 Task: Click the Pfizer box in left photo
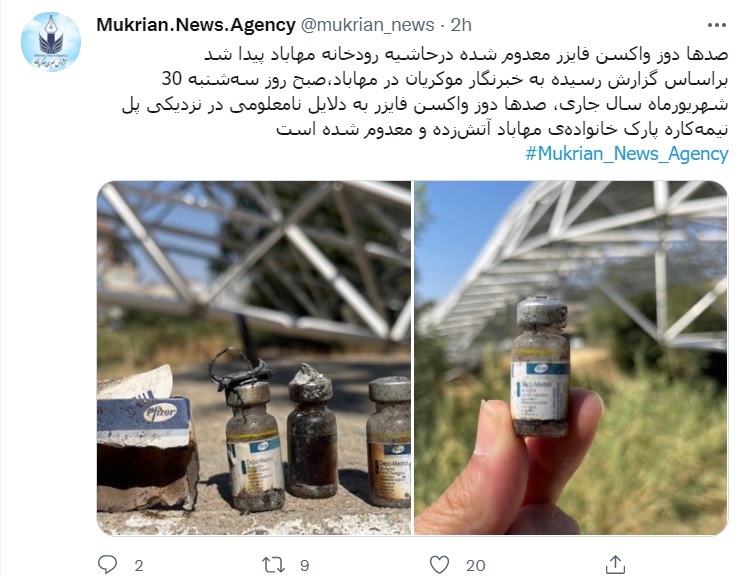pos(145,422)
